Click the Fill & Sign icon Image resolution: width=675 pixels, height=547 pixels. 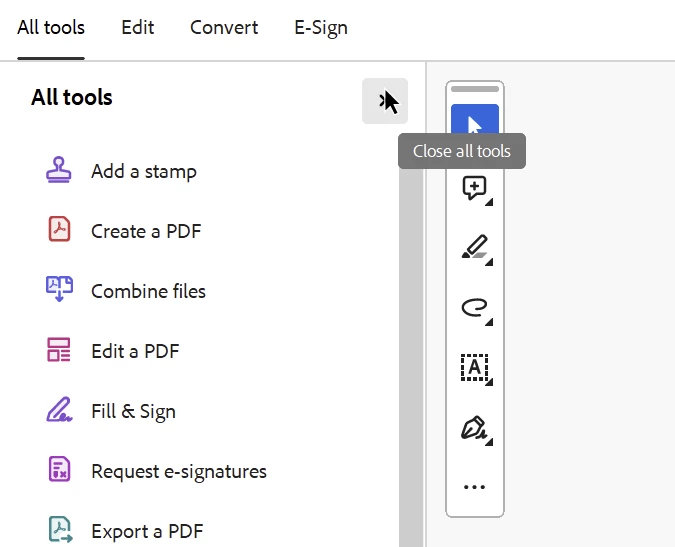(59, 409)
